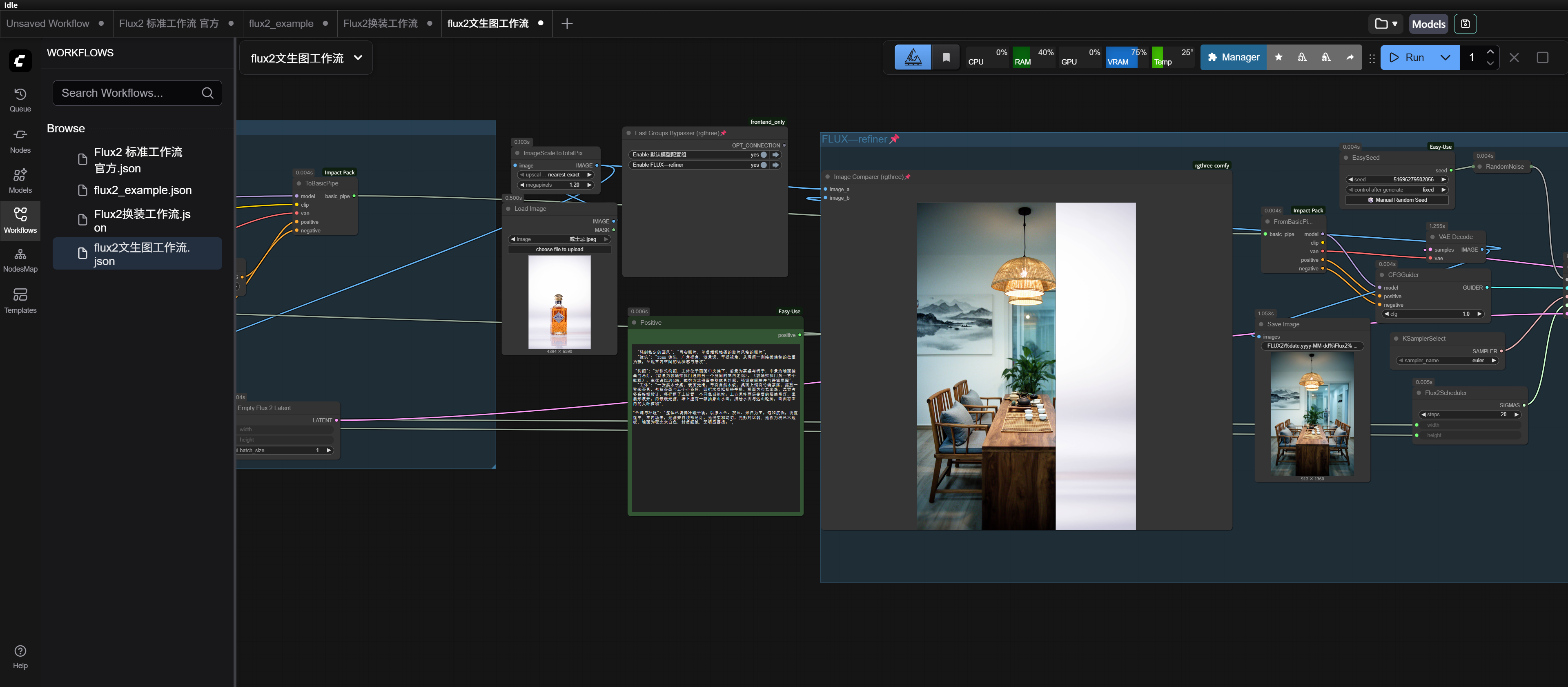Enable the FLUX—refiner group toggle
1568x687 pixels.
point(765,165)
